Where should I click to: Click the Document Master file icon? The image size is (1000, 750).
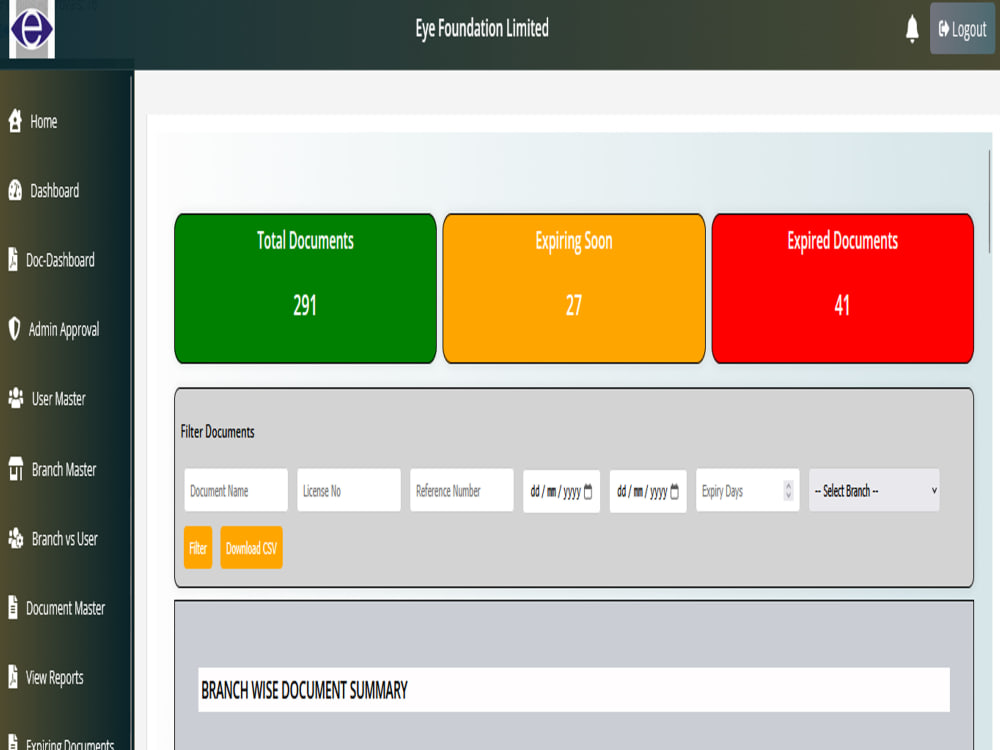point(13,607)
